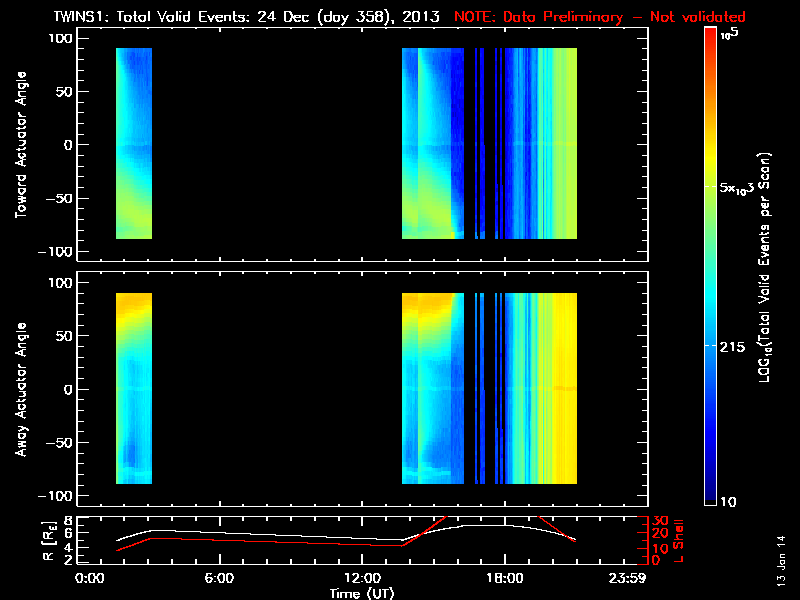
Task: Click the 5x10^3 color bar tick label
Action: point(743,188)
